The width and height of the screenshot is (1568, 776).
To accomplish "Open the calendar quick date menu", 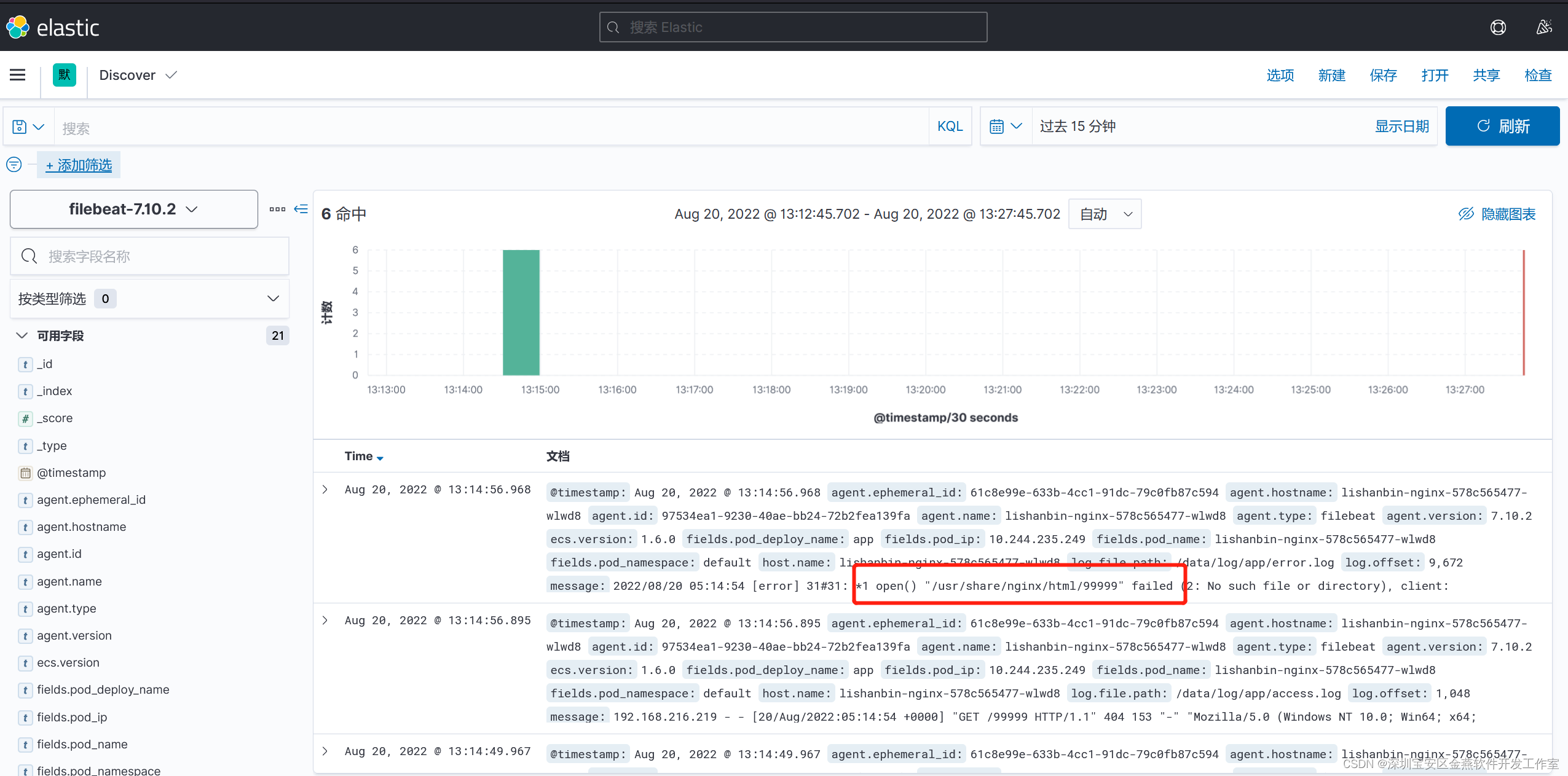I will coord(1005,127).
